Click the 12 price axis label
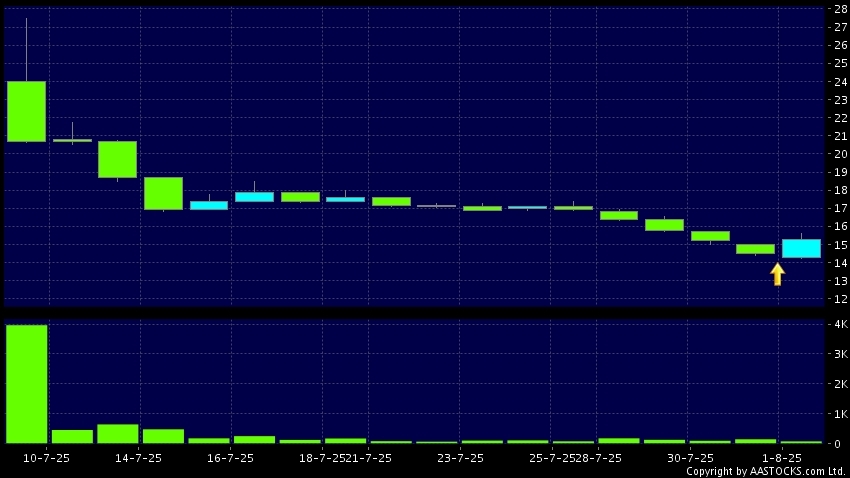Image resolution: width=850 pixels, height=478 pixels. (x=841, y=299)
